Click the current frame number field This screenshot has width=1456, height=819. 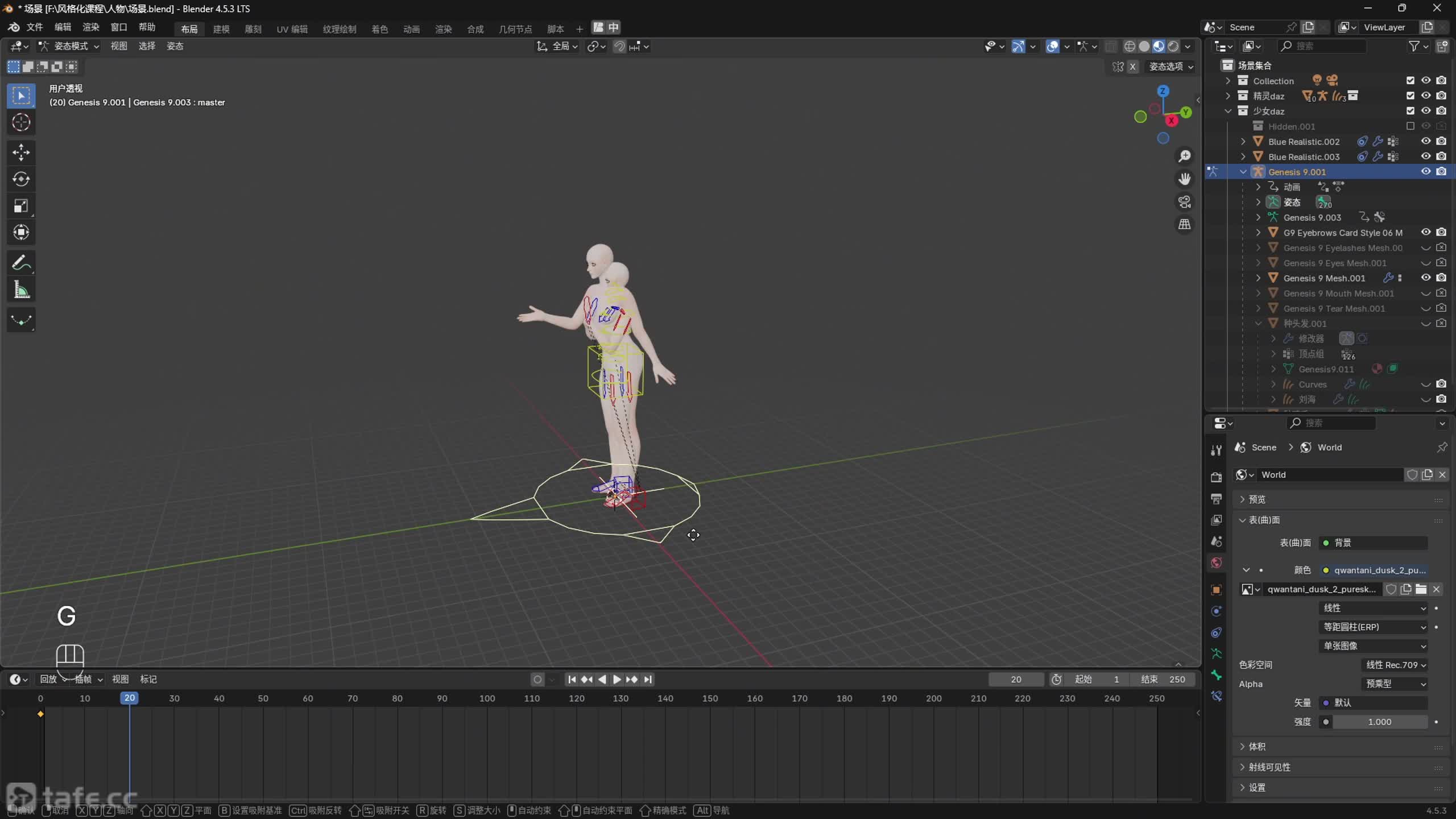1016,679
